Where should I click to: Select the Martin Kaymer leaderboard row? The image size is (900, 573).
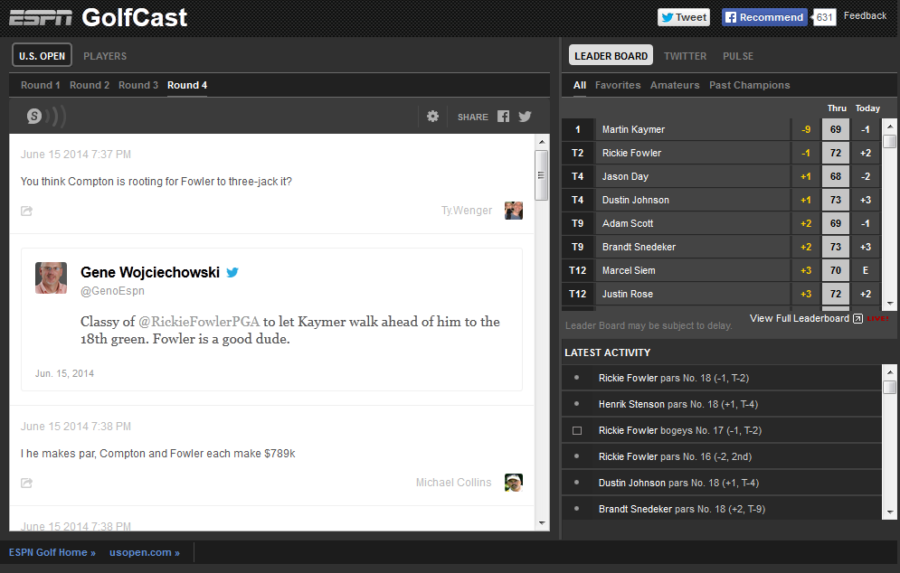(x=721, y=130)
